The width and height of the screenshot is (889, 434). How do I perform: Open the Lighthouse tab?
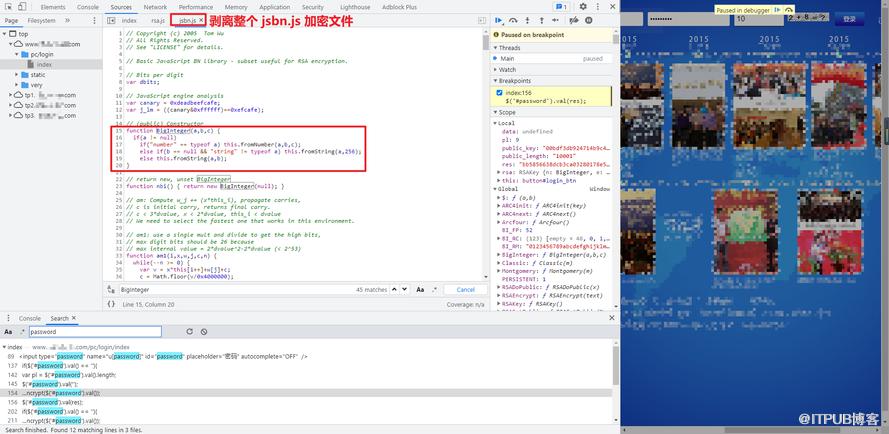click(355, 7)
